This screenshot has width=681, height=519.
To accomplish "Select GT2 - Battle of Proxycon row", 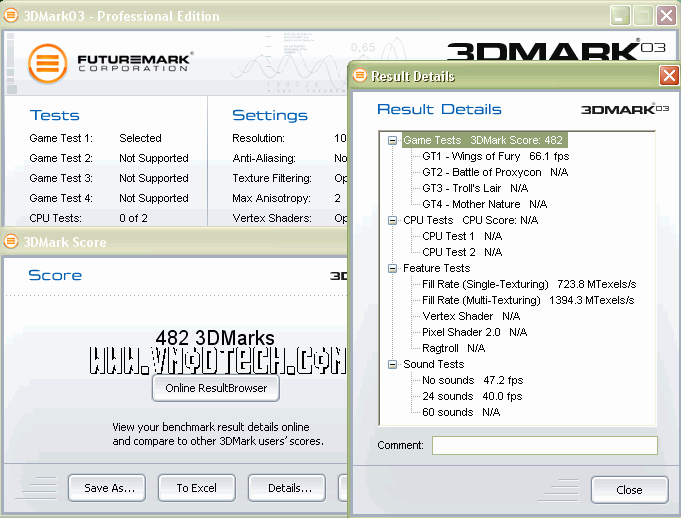I will pyautogui.click(x=495, y=172).
